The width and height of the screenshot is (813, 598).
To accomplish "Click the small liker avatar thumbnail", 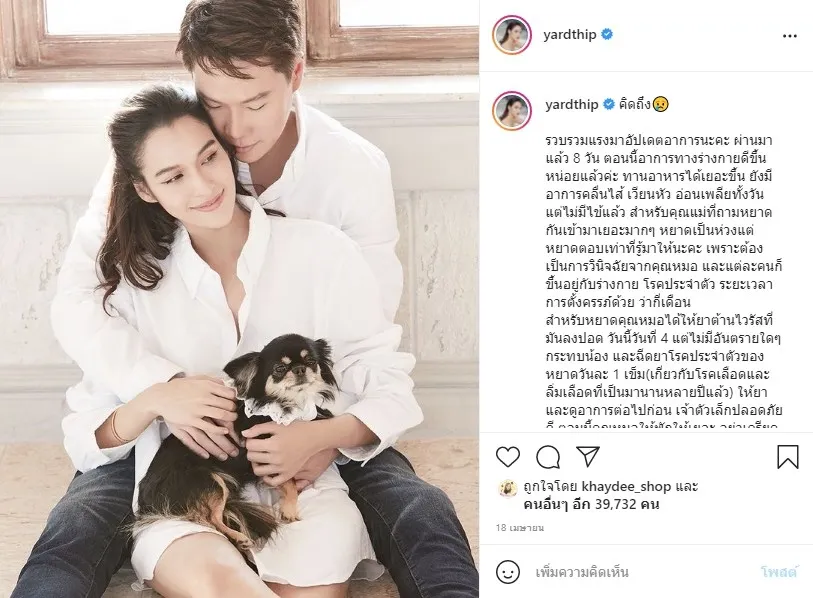I will click(x=508, y=488).
